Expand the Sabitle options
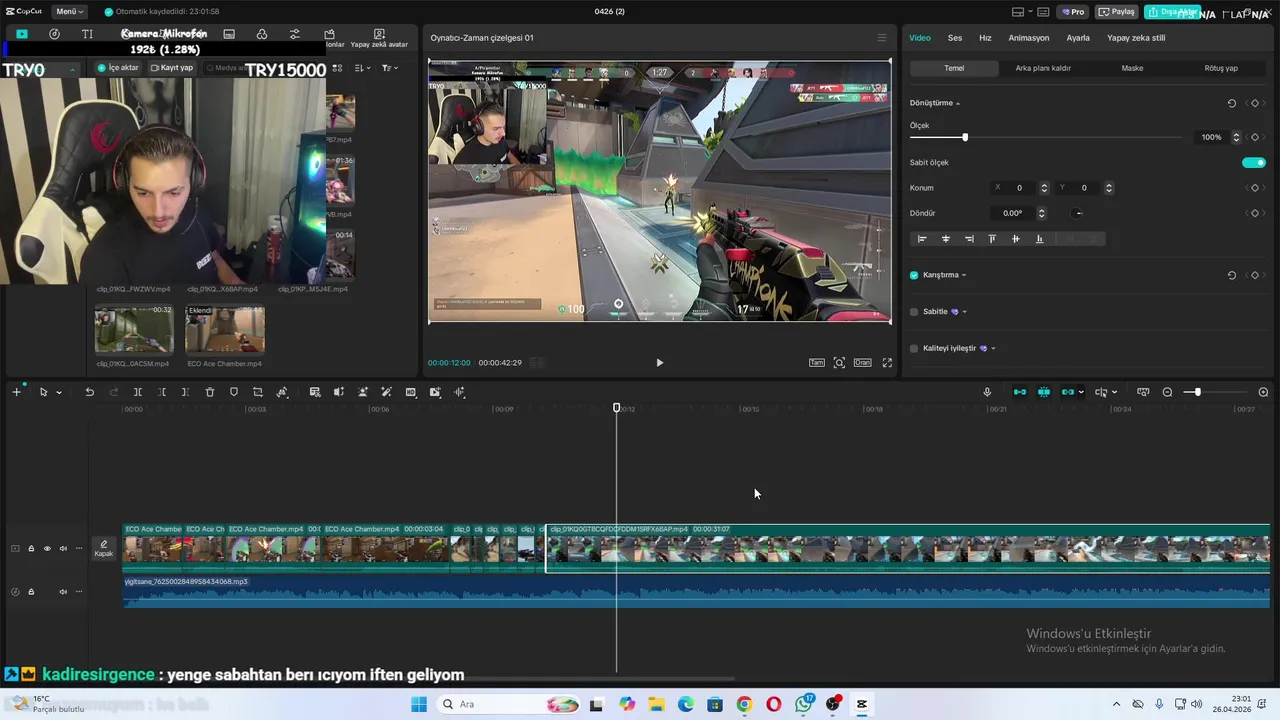The height and width of the screenshot is (720, 1280). 964,312
